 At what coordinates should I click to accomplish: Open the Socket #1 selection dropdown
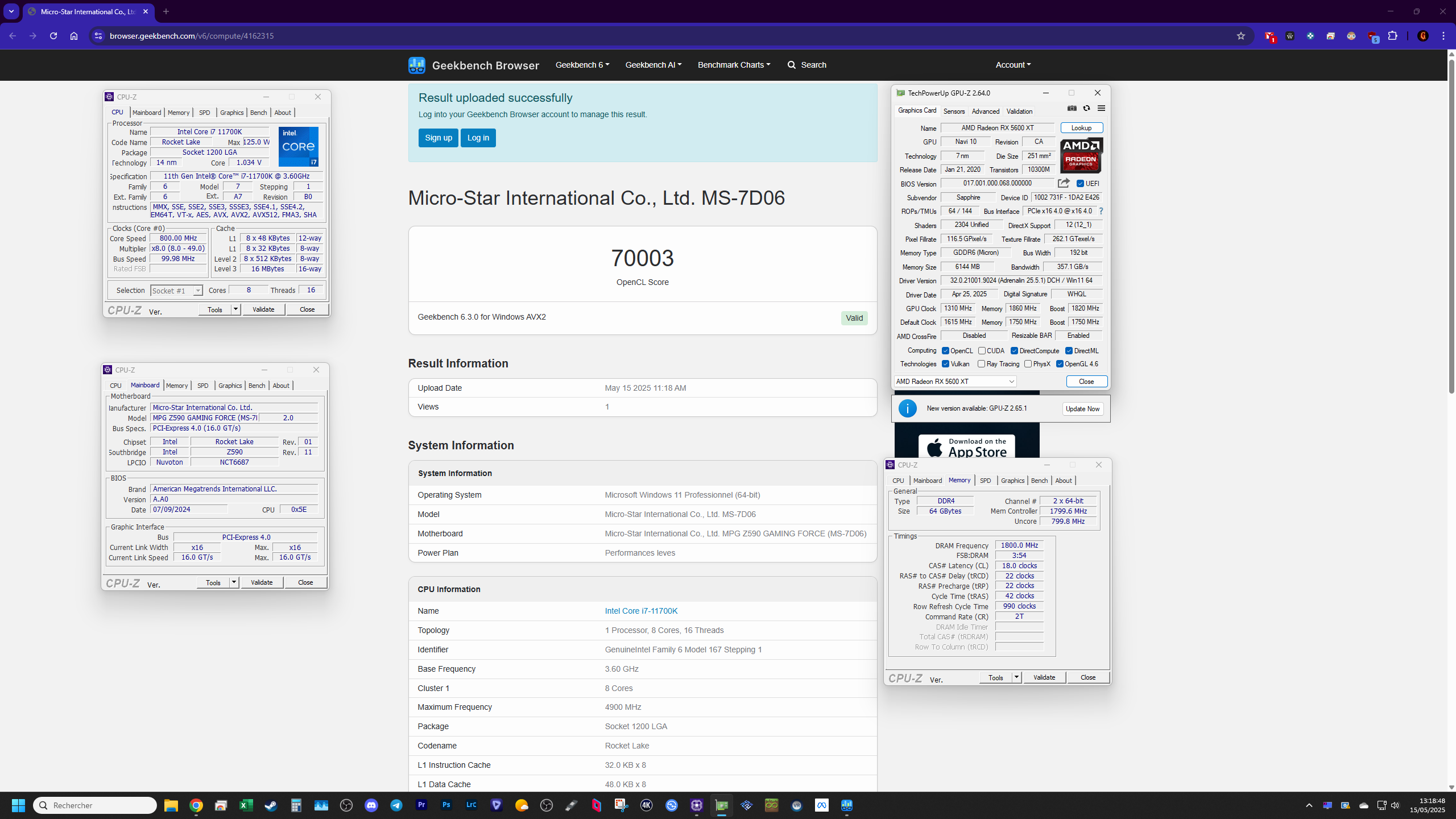tap(176, 291)
